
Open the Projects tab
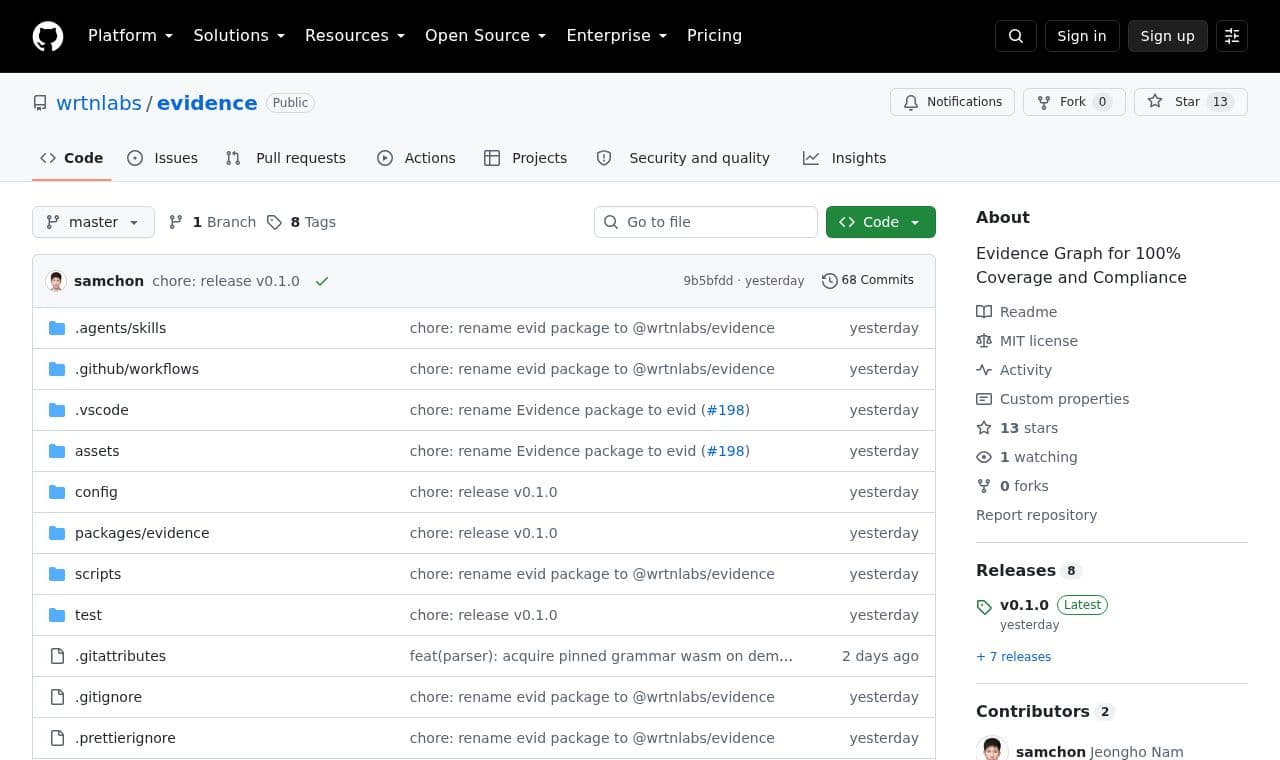(x=525, y=158)
